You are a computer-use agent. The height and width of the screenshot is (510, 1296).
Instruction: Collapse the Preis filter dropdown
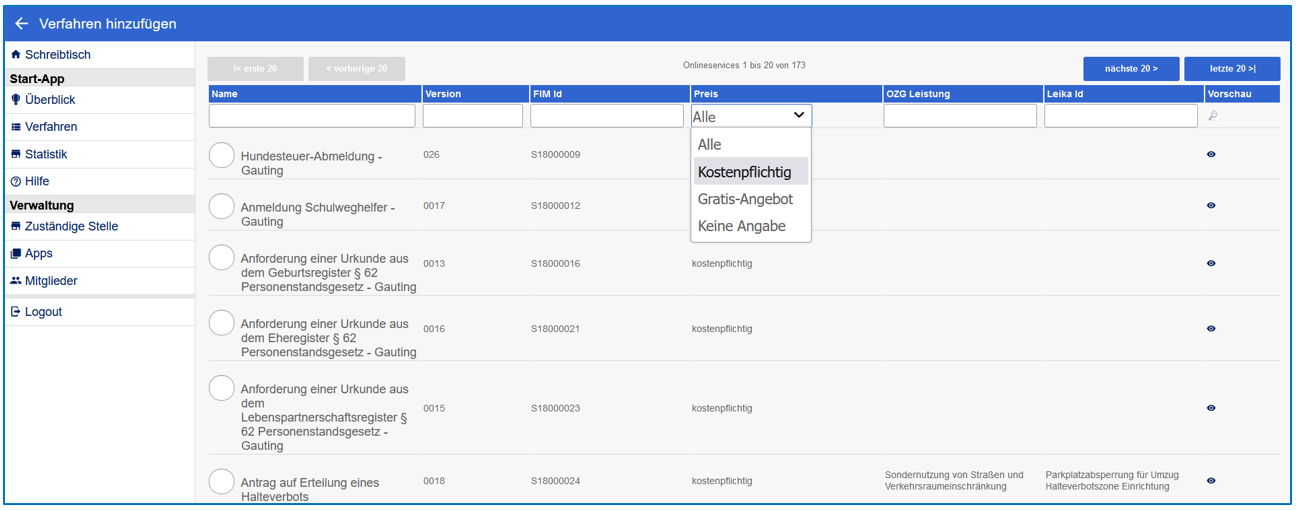(x=798, y=116)
